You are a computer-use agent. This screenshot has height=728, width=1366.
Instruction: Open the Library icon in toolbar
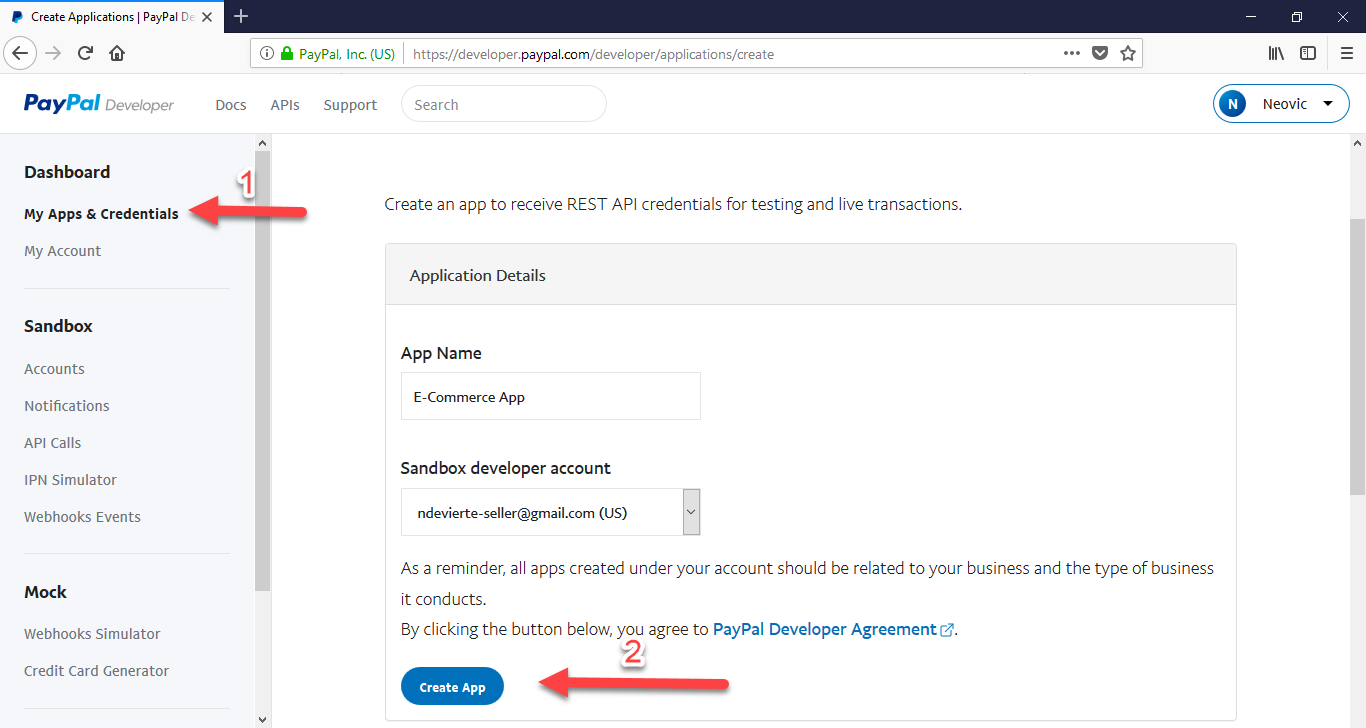[x=1276, y=53]
